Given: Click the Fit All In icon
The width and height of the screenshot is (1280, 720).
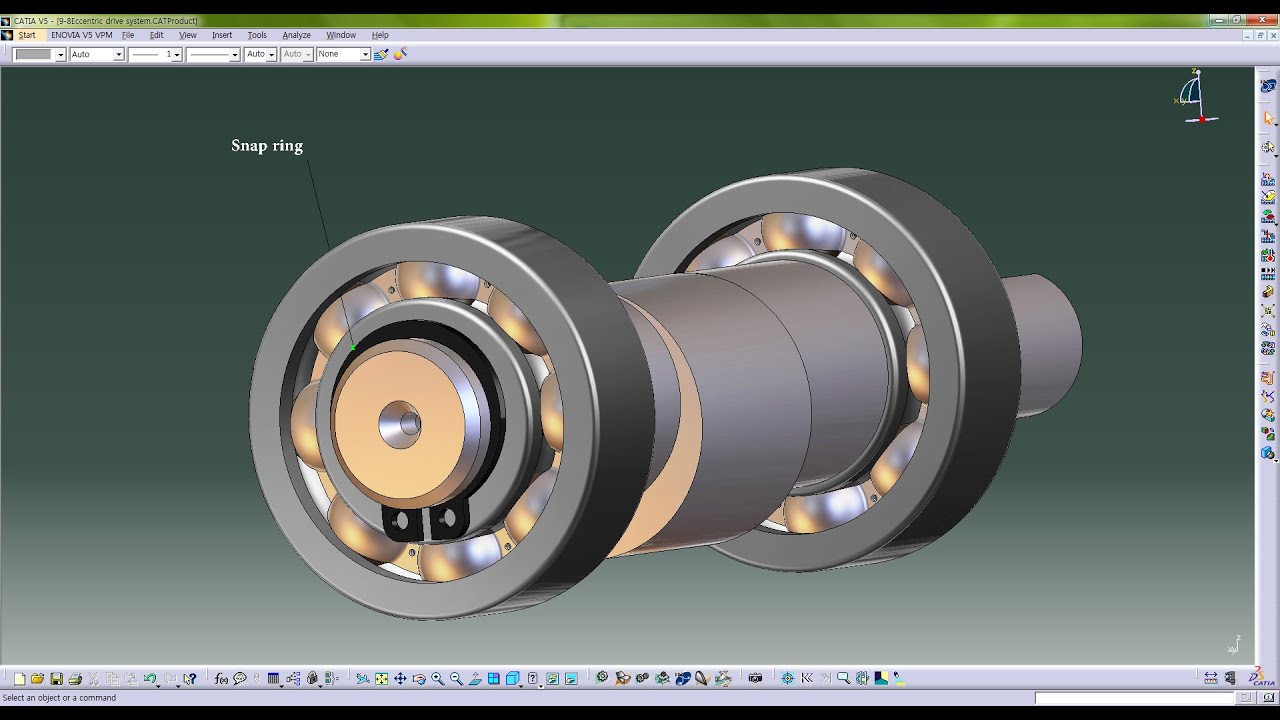Looking at the screenshot, I should 381,679.
